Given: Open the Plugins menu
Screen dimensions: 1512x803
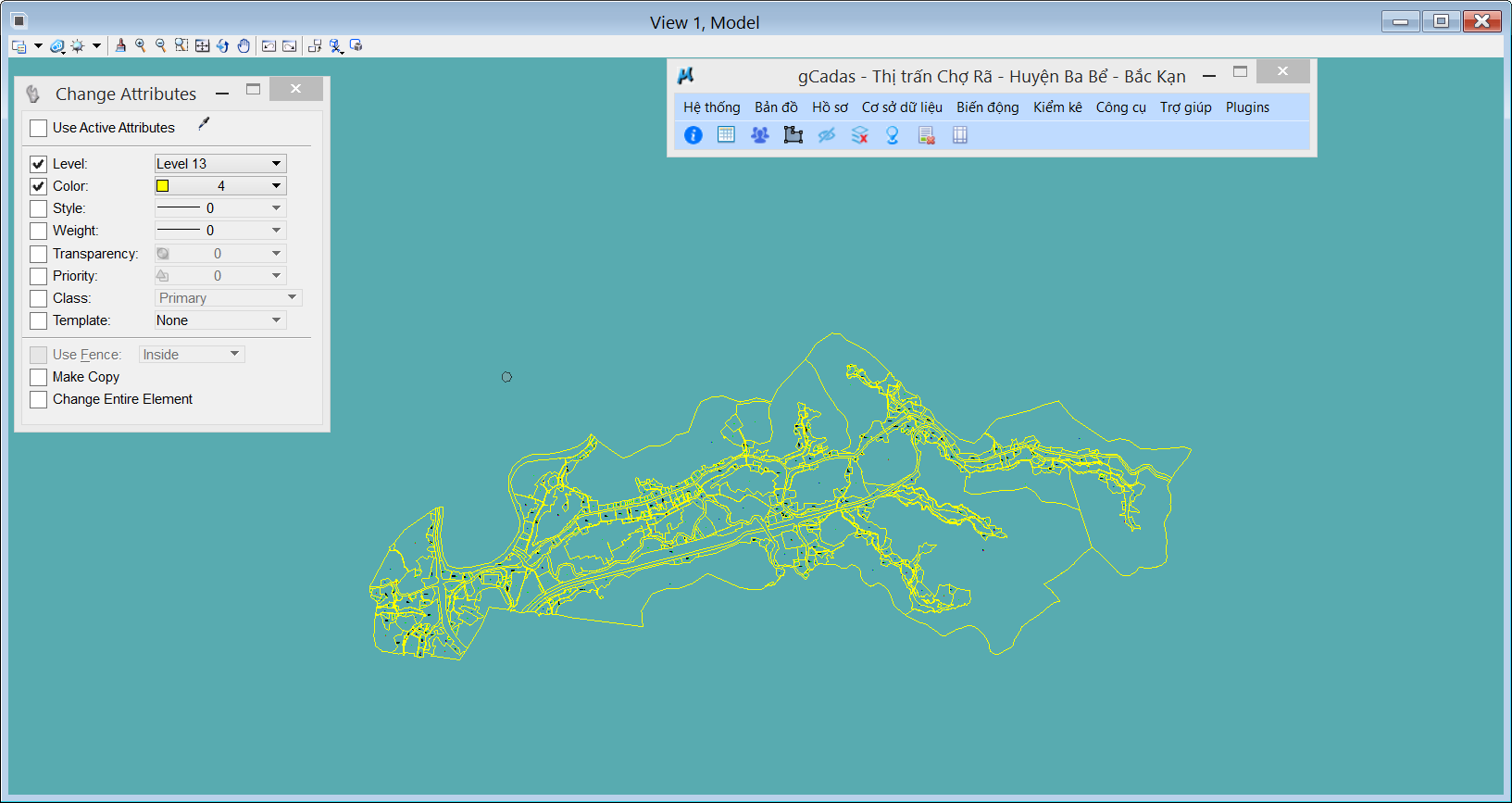Looking at the screenshot, I should (x=1247, y=107).
